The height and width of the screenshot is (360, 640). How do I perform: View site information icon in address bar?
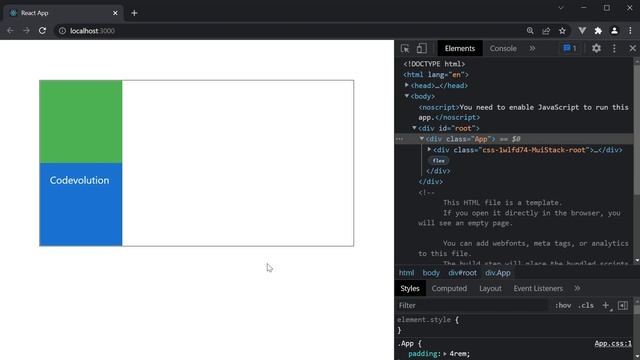pyautogui.click(x=62, y=31)
